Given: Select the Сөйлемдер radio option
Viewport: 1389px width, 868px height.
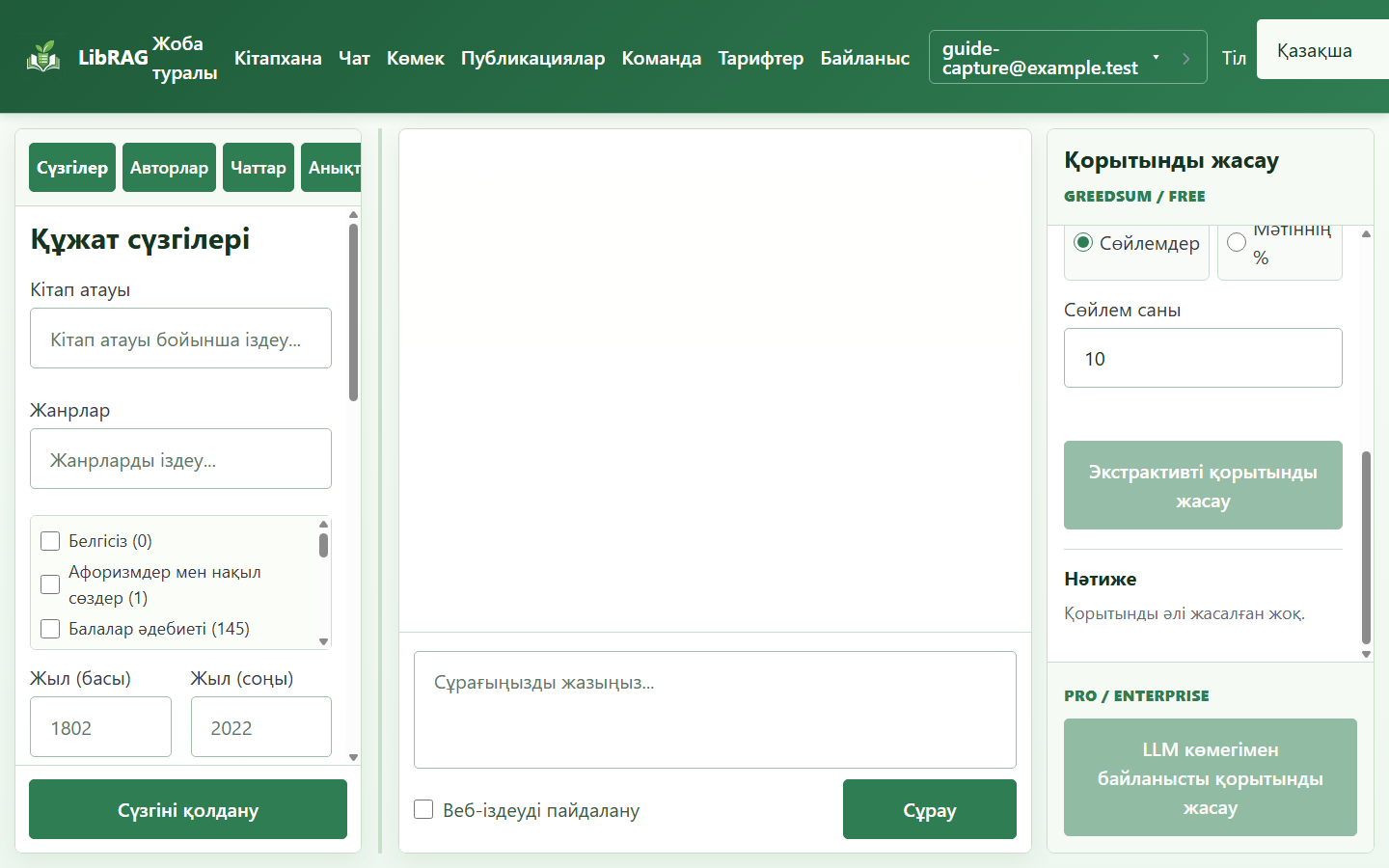Looking at the screenshot, I should coord(1083,243).
